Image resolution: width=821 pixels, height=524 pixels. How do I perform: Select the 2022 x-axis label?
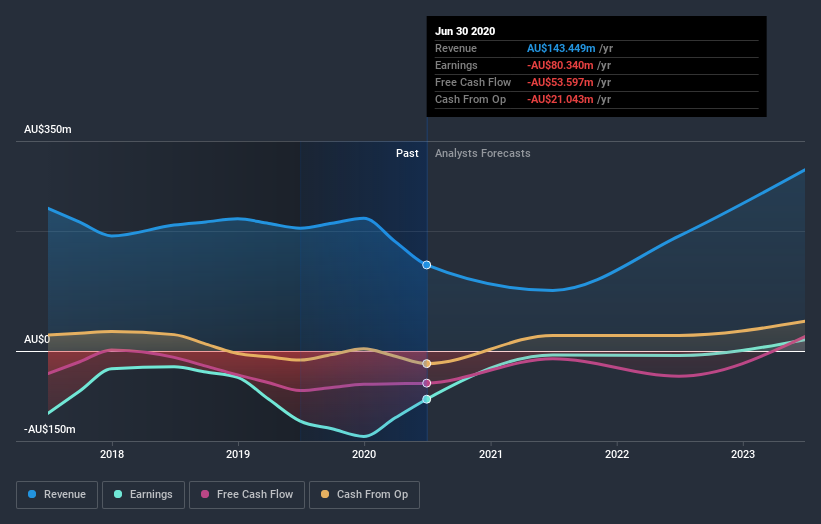click(x=617, y=454)
